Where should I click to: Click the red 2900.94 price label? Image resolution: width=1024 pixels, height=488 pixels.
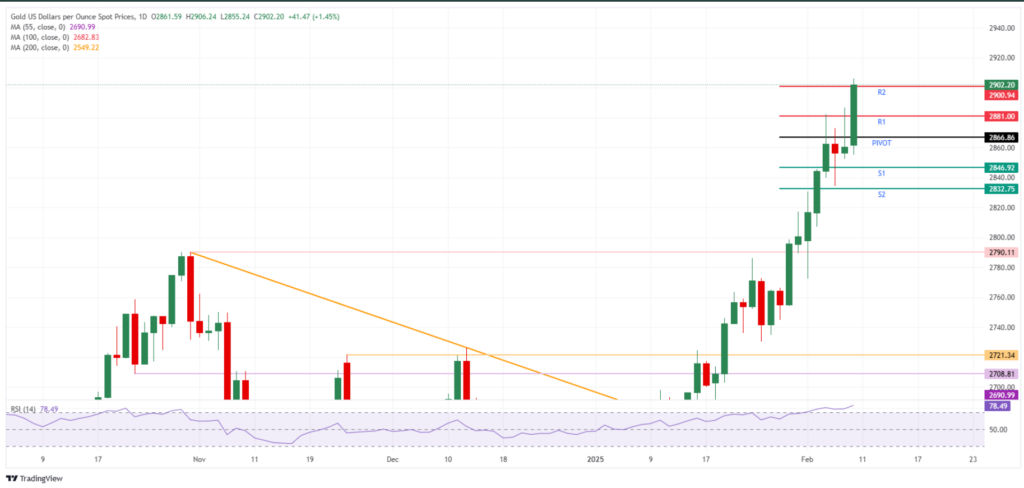click(x=1003, y=95)
